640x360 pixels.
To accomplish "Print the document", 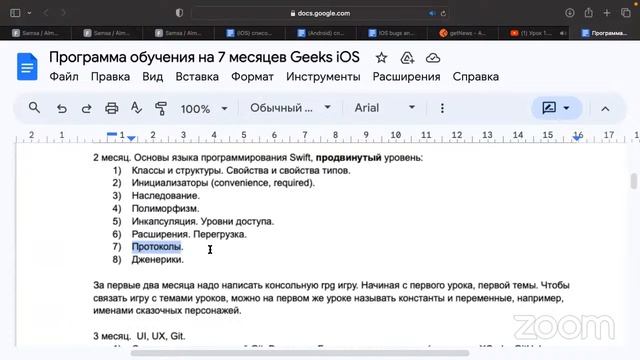I will tap(111, 109).
